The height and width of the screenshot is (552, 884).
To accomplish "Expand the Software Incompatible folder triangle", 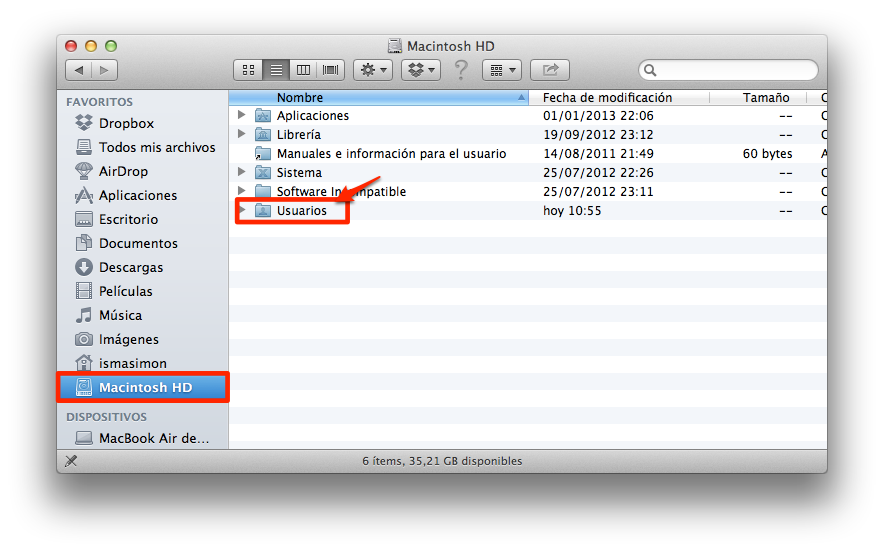I will pyautogui.click(x=242, y=191).
